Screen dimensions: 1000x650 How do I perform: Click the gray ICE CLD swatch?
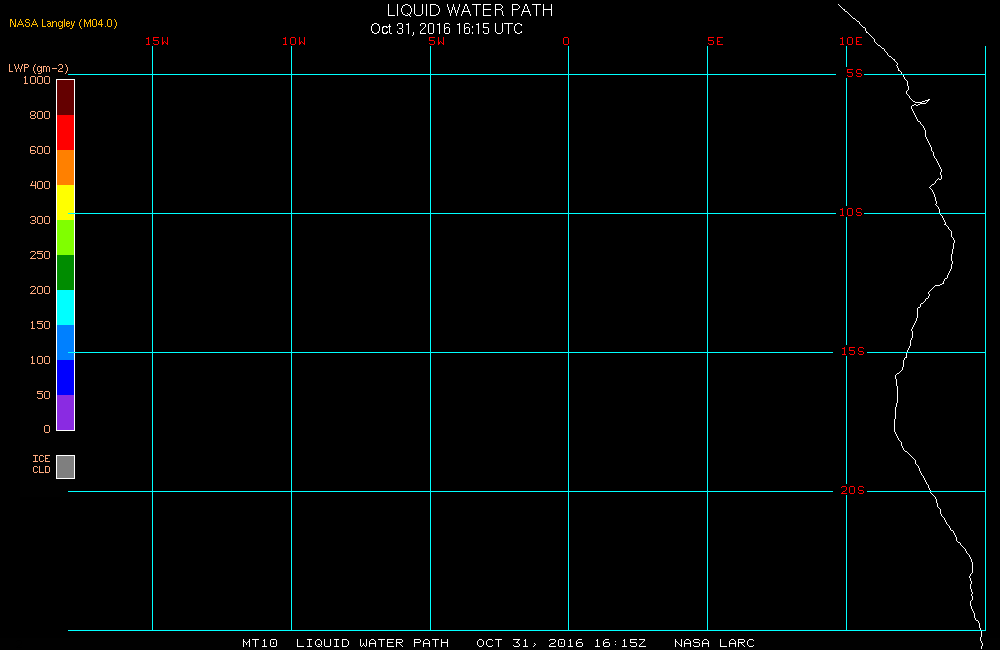point(66,466)
